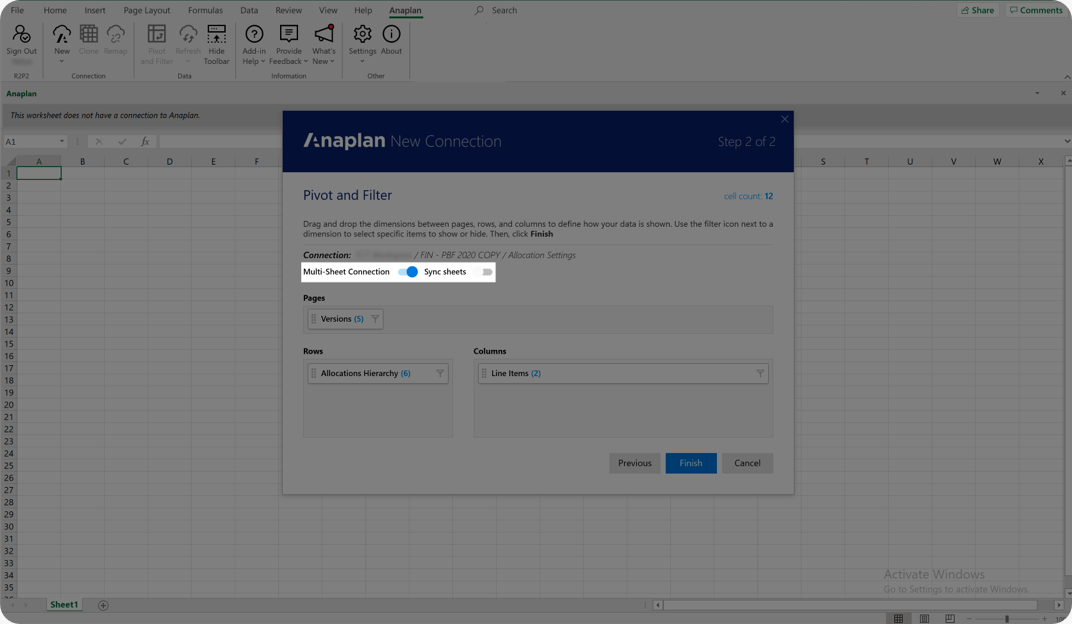The height and width of the screenshot is (624, 1072).
Task: Select the Sheet1 tab
Action: point(64,605)
